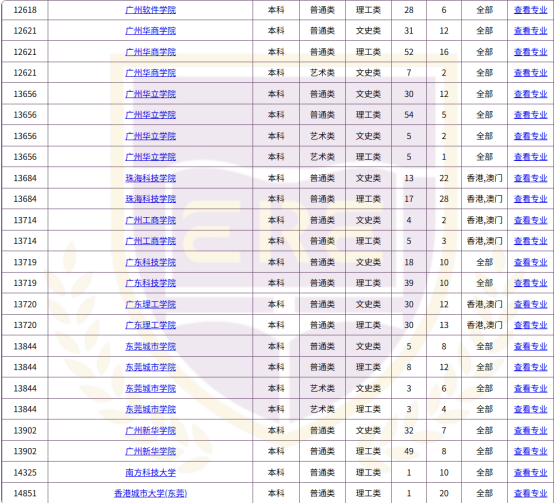Select 理工类 in the 南方科技大学 row

(368, 473)
